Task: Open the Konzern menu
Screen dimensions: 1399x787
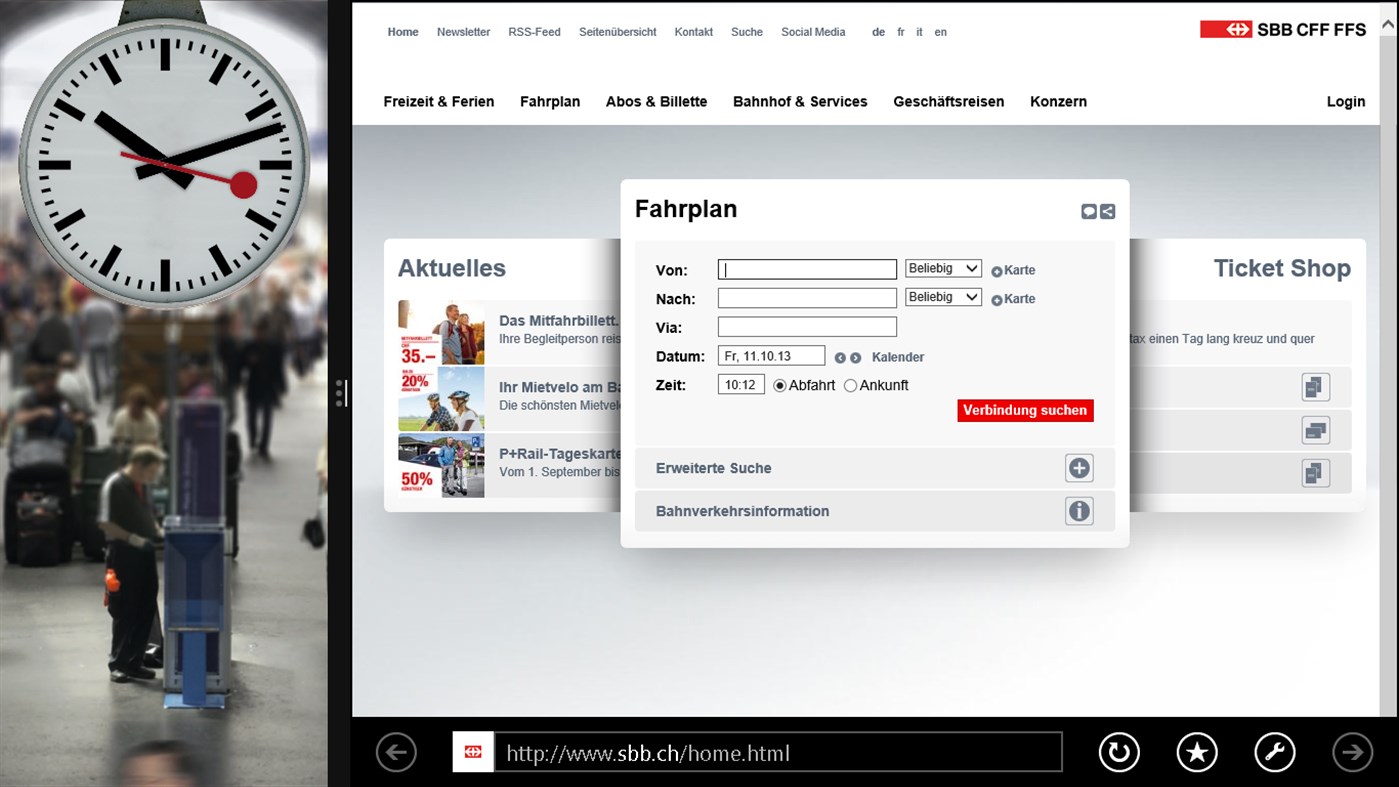Action: click(1058, 102)
